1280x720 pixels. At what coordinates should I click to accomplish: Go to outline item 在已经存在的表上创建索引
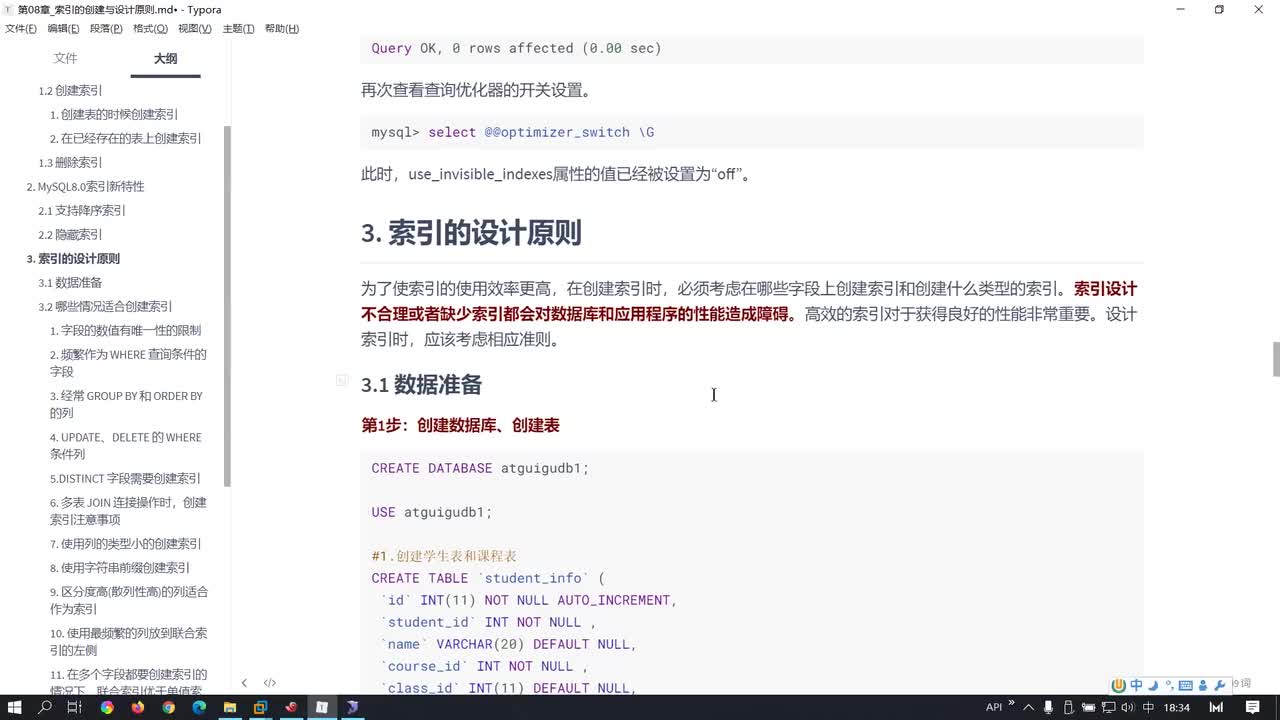click(x=126, y=138)
